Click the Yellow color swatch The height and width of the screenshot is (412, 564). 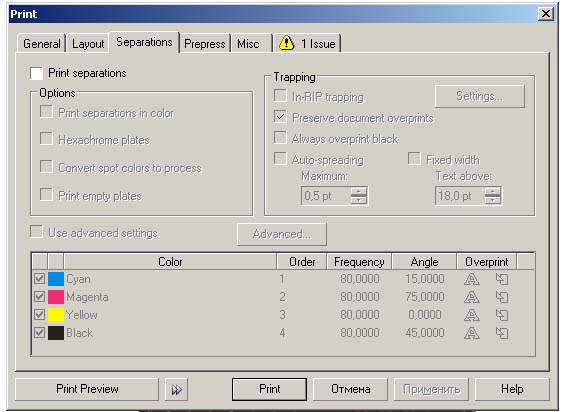click(56, 315)
